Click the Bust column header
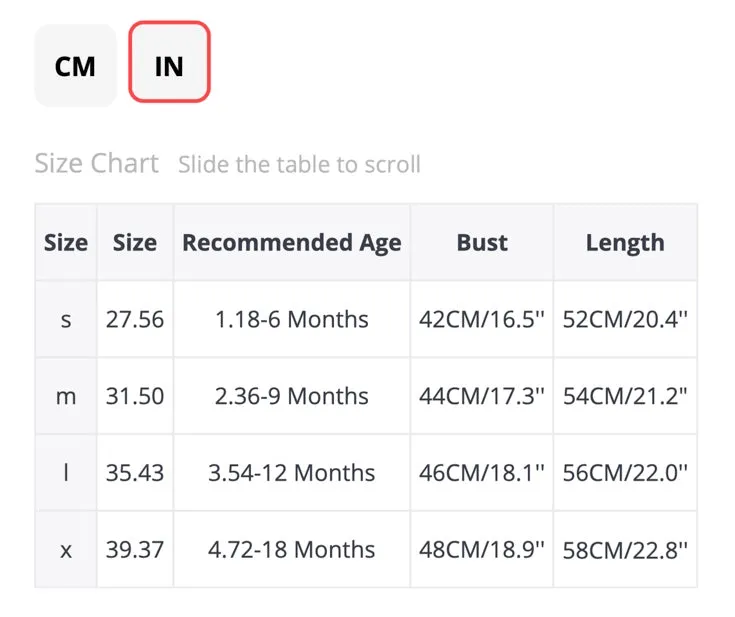 click(x=482, y=242)
